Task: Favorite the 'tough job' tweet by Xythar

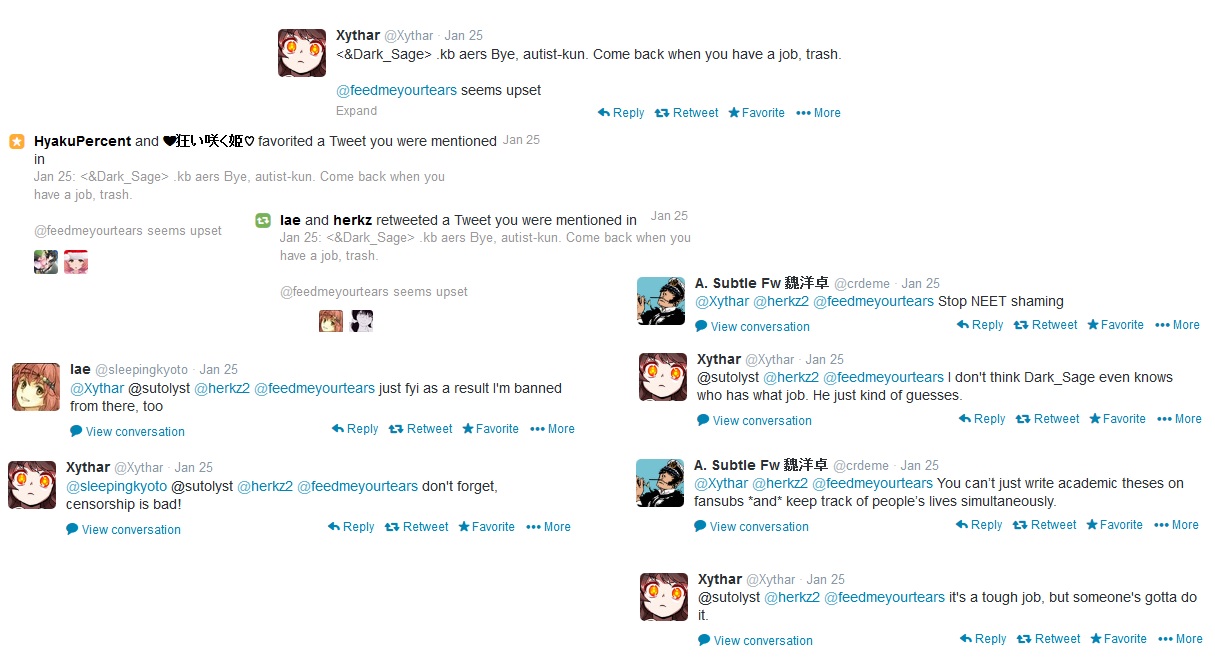Action: pyautogui.click(x=1118, y=639)
